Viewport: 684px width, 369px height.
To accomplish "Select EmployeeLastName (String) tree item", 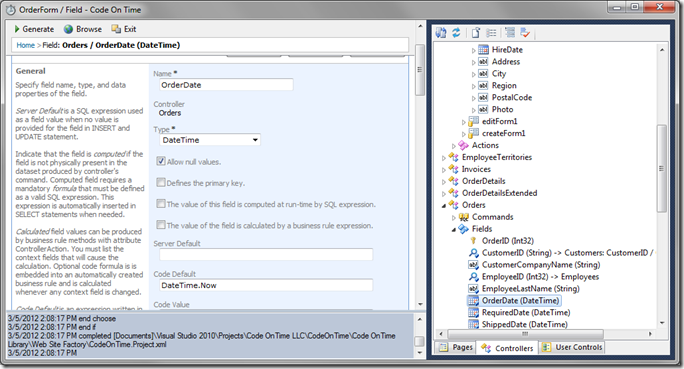I will click(x=530, y=289).
